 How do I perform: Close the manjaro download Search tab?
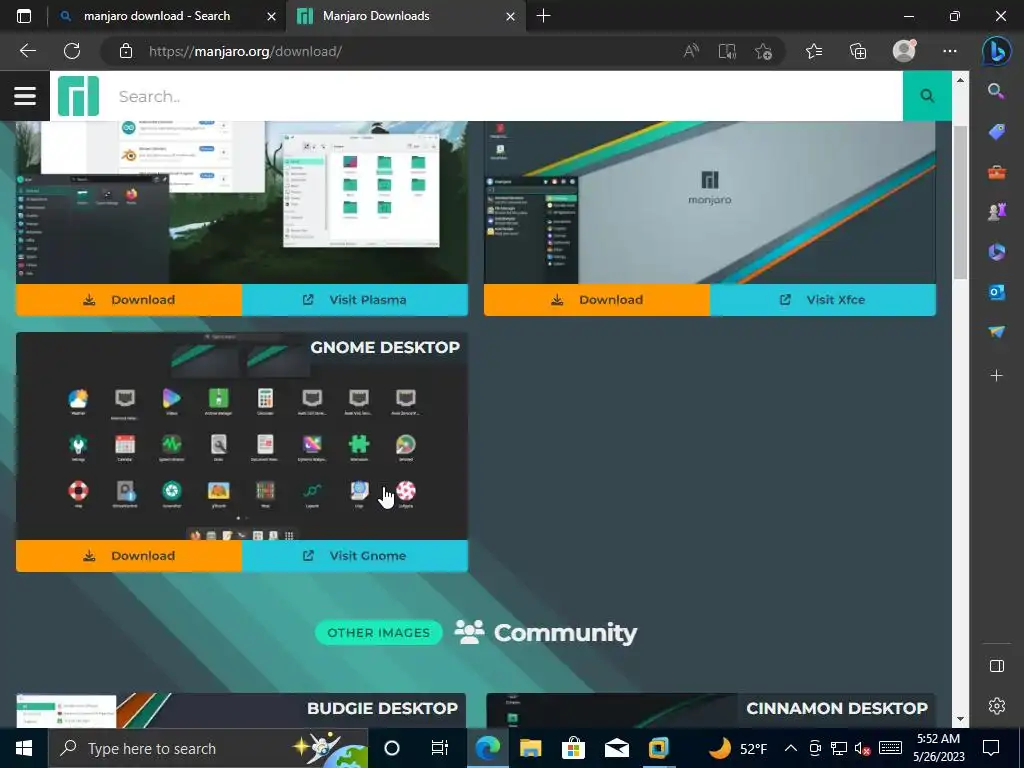pos(271,16)
